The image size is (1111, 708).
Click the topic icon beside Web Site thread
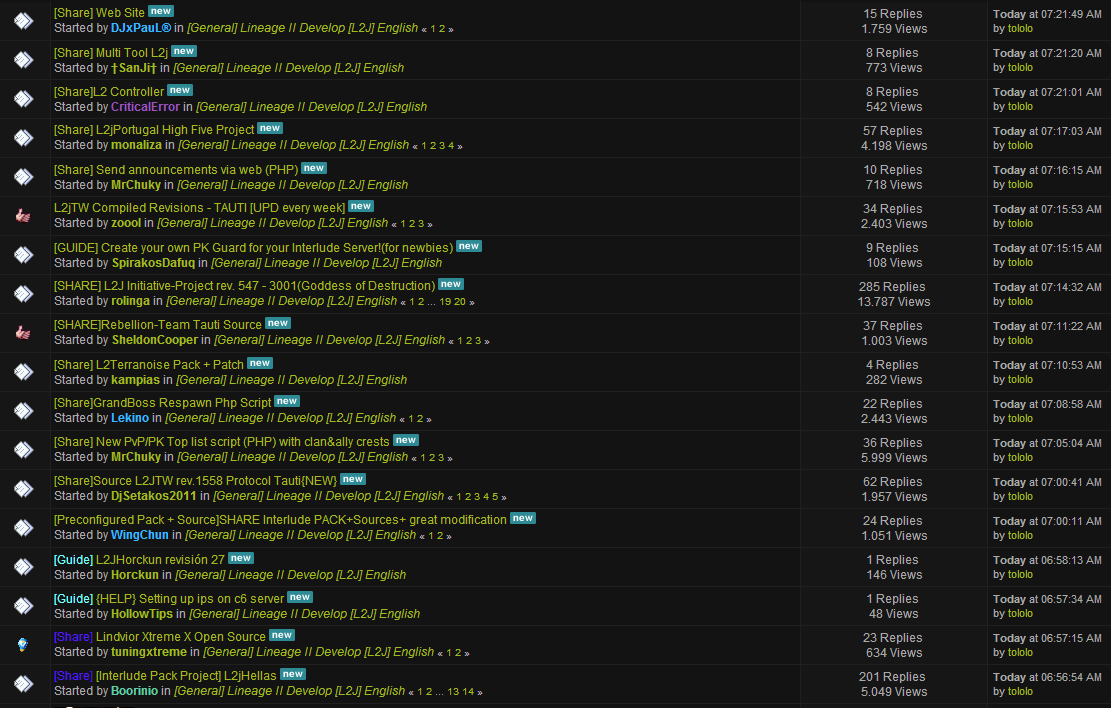22,21
